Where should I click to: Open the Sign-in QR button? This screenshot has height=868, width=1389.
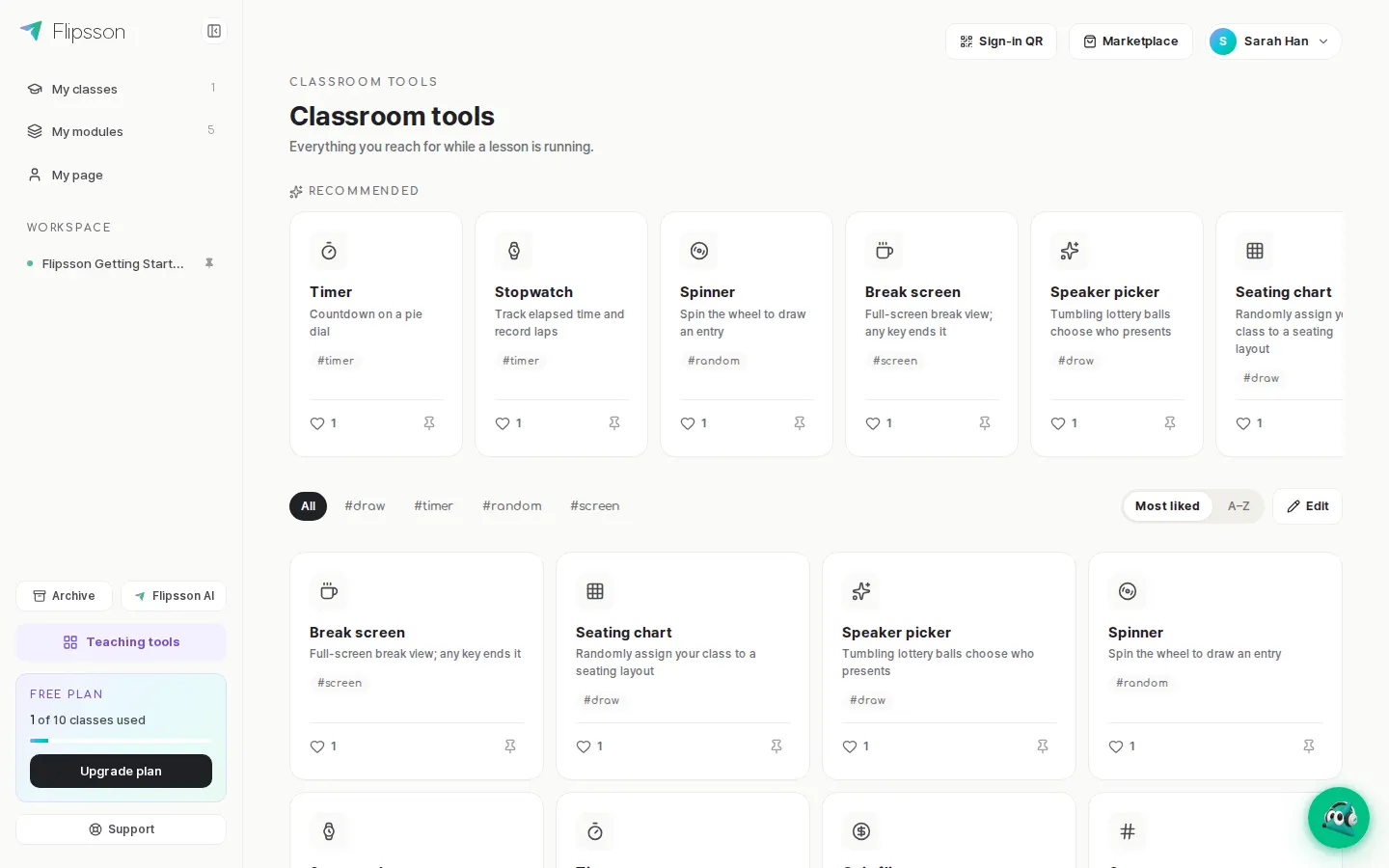[x=1001, y=41]
